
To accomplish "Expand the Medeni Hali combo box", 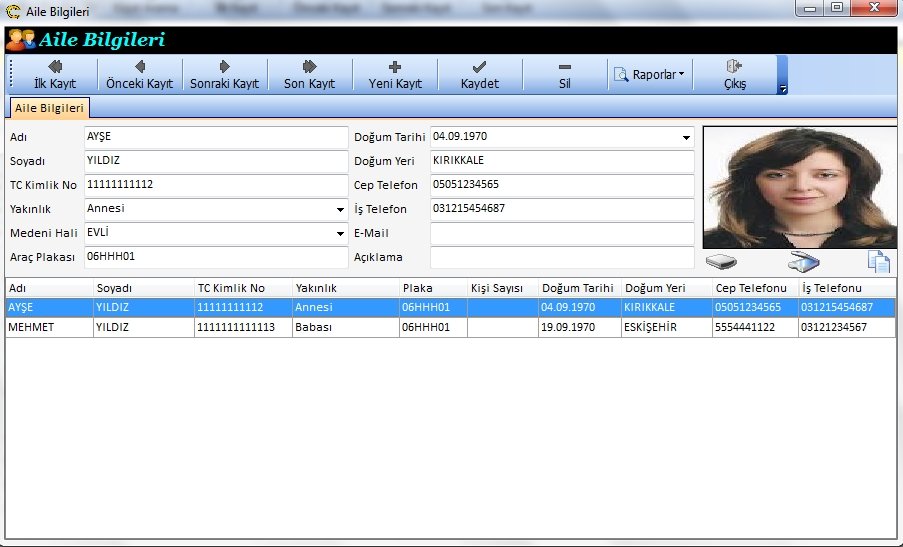I will [x=340, y=234].
